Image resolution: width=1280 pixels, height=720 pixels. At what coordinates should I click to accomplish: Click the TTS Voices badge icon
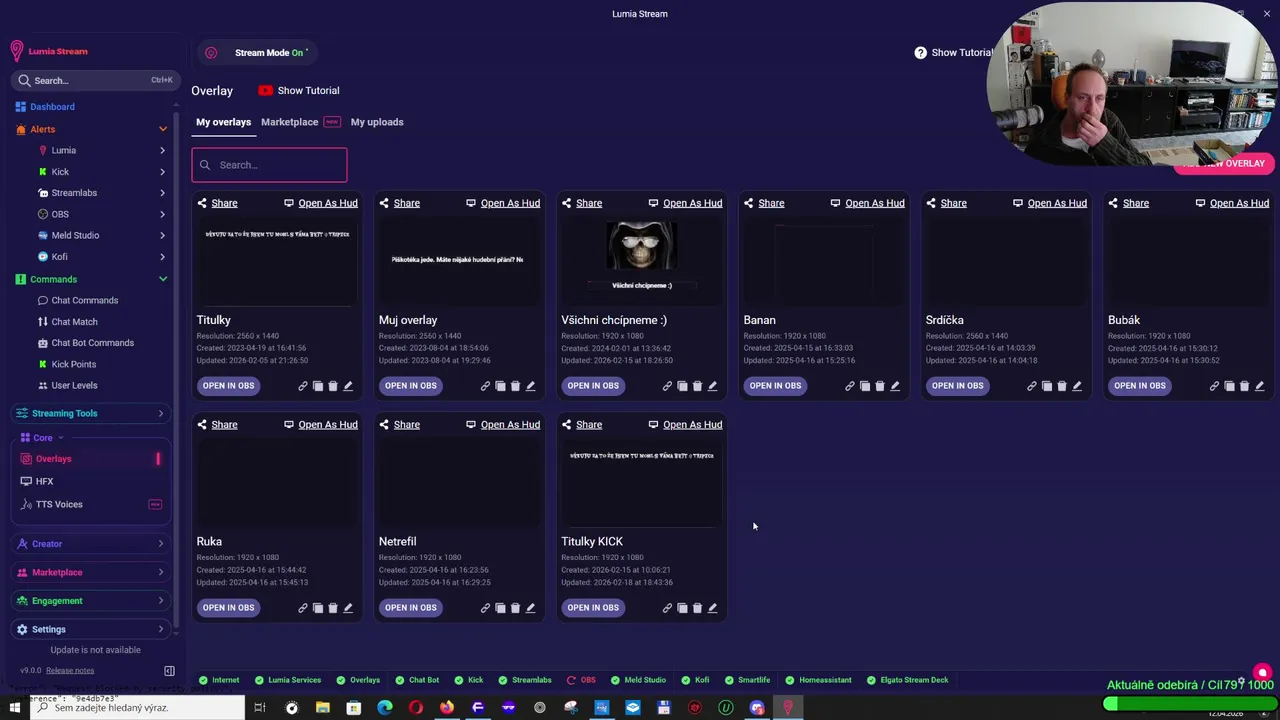click(155, 504)
